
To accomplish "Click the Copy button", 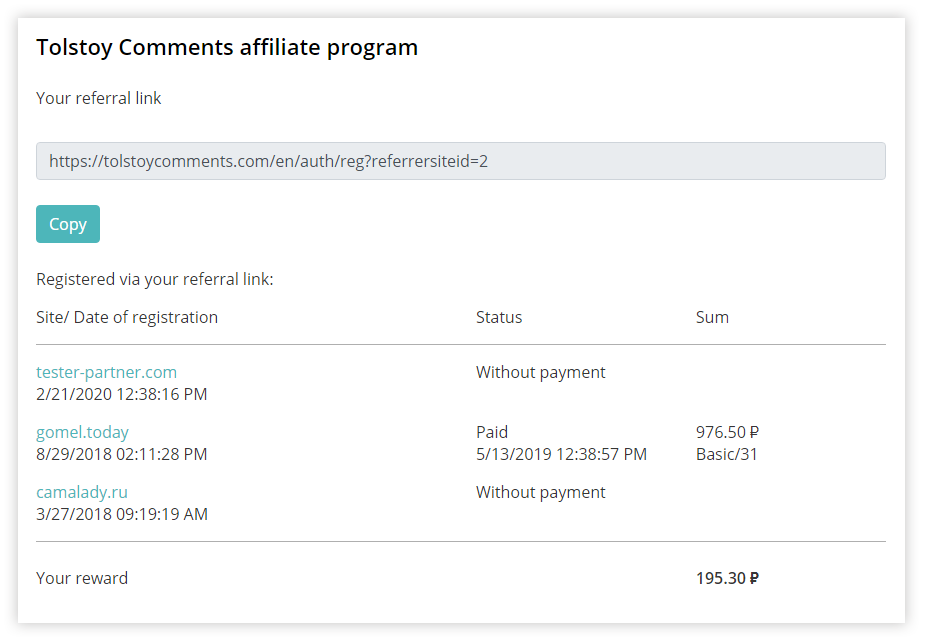I will click(68, 224).
